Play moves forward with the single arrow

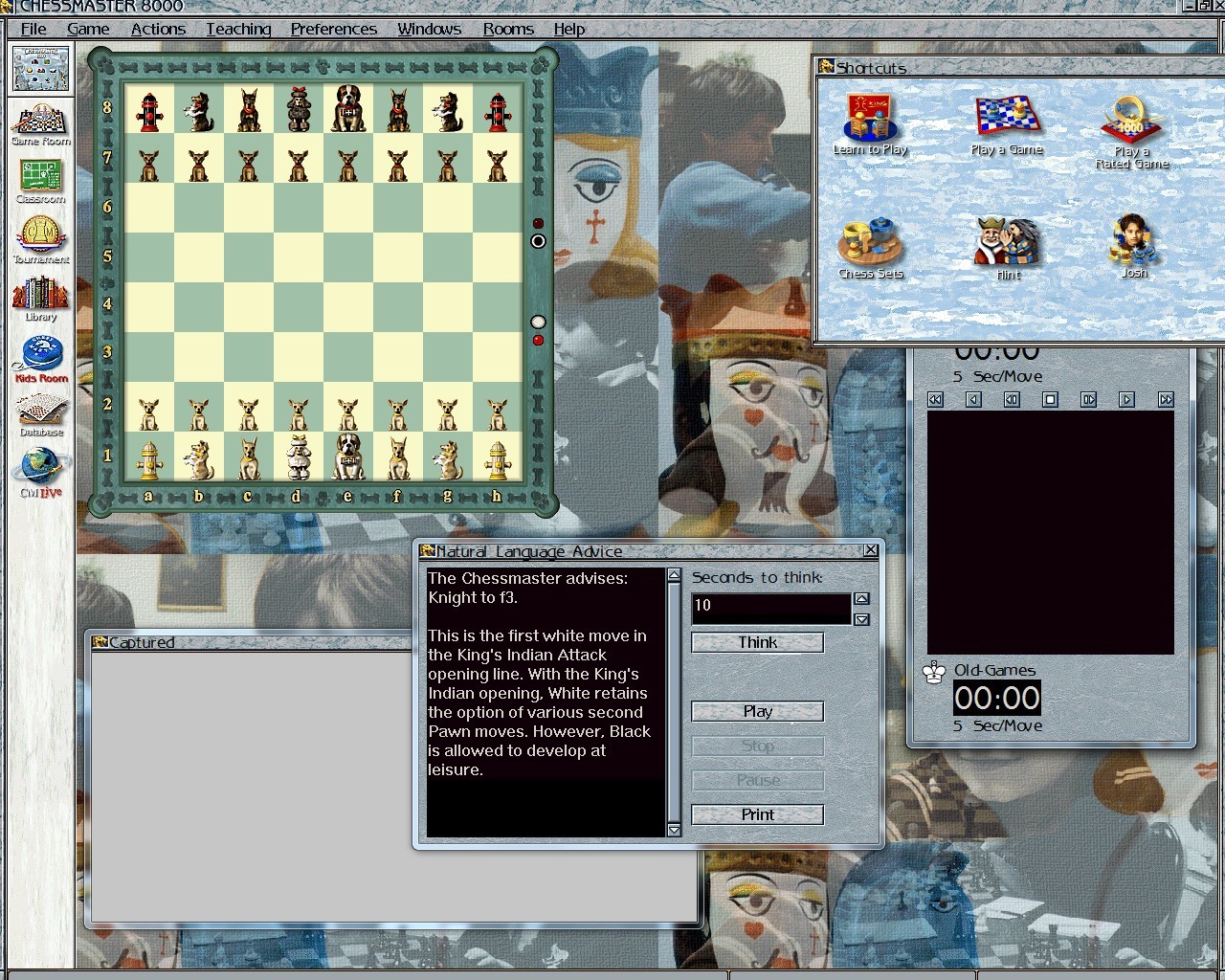point(1127,399)
